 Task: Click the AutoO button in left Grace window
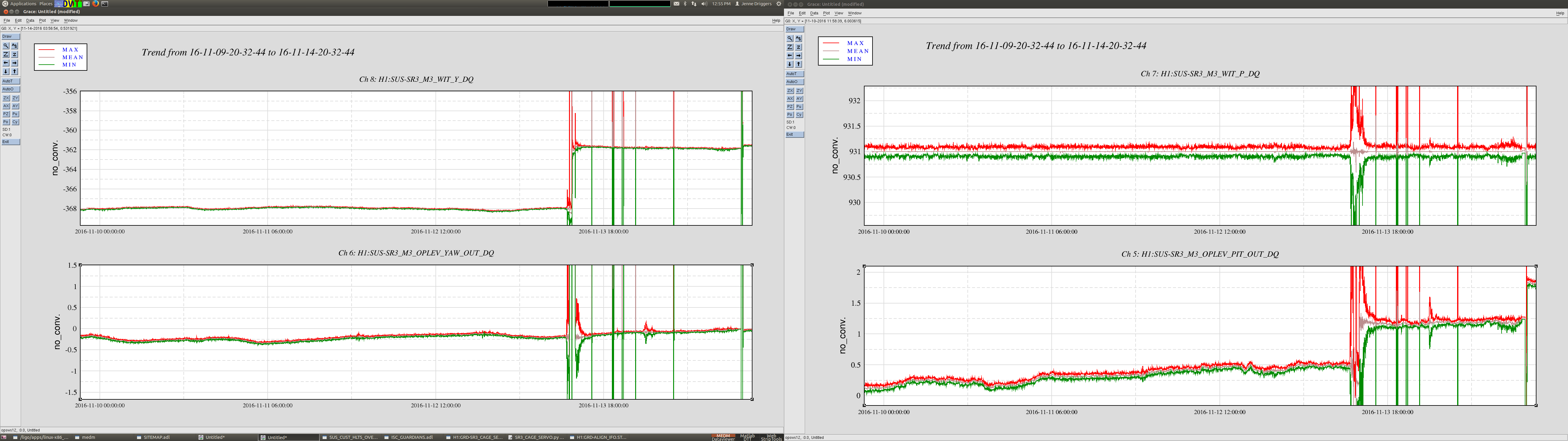tap(11, 89)
